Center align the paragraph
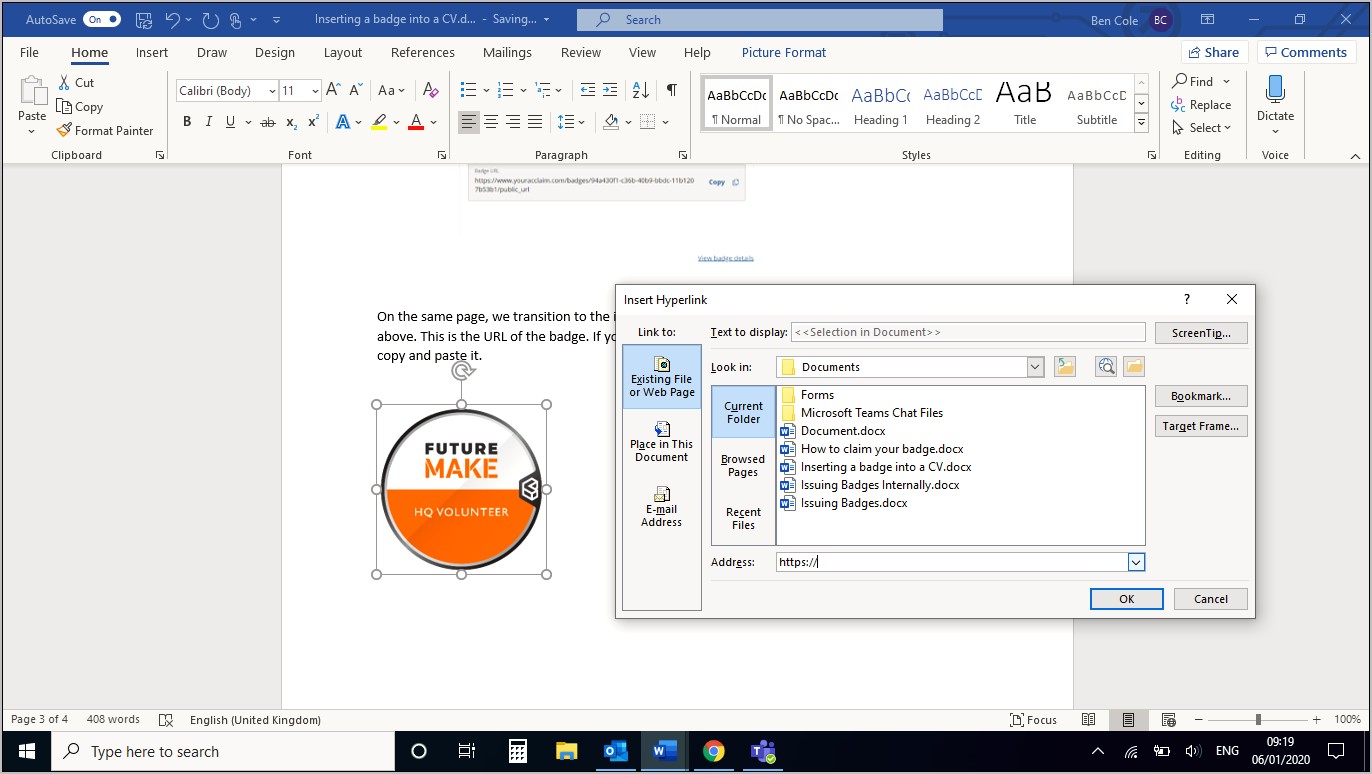 [491, 122]
